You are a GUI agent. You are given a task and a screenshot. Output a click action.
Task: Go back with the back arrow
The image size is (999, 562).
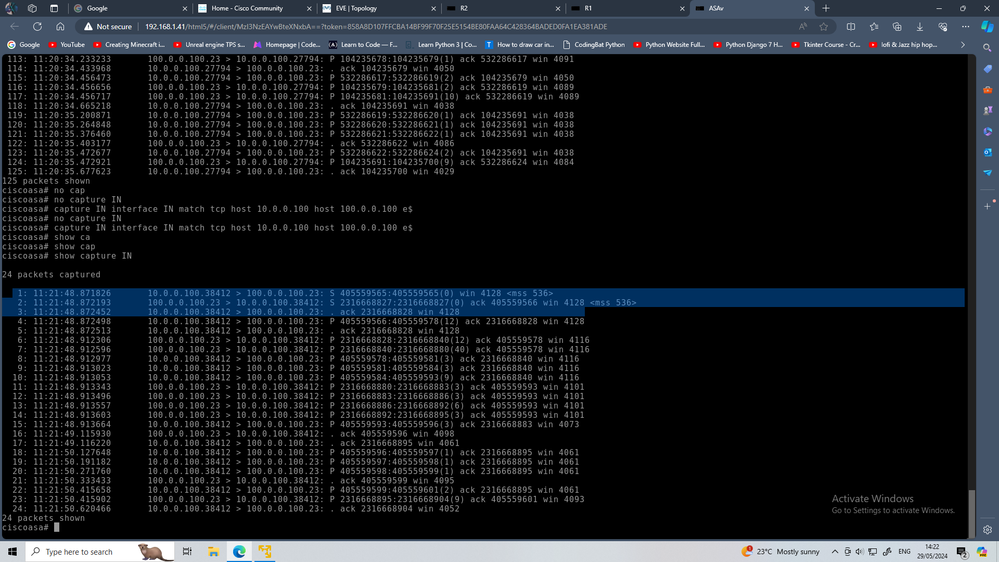15,27
